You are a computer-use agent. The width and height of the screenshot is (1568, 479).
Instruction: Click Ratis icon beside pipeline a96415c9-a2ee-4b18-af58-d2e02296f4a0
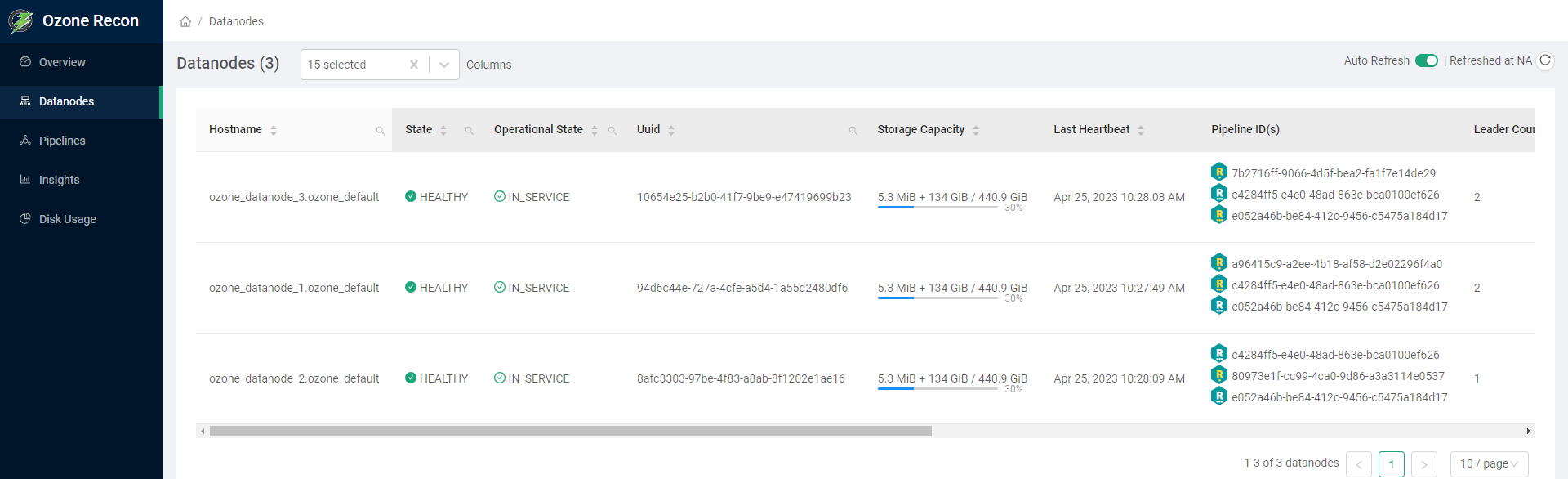(x=1219, y=262)
